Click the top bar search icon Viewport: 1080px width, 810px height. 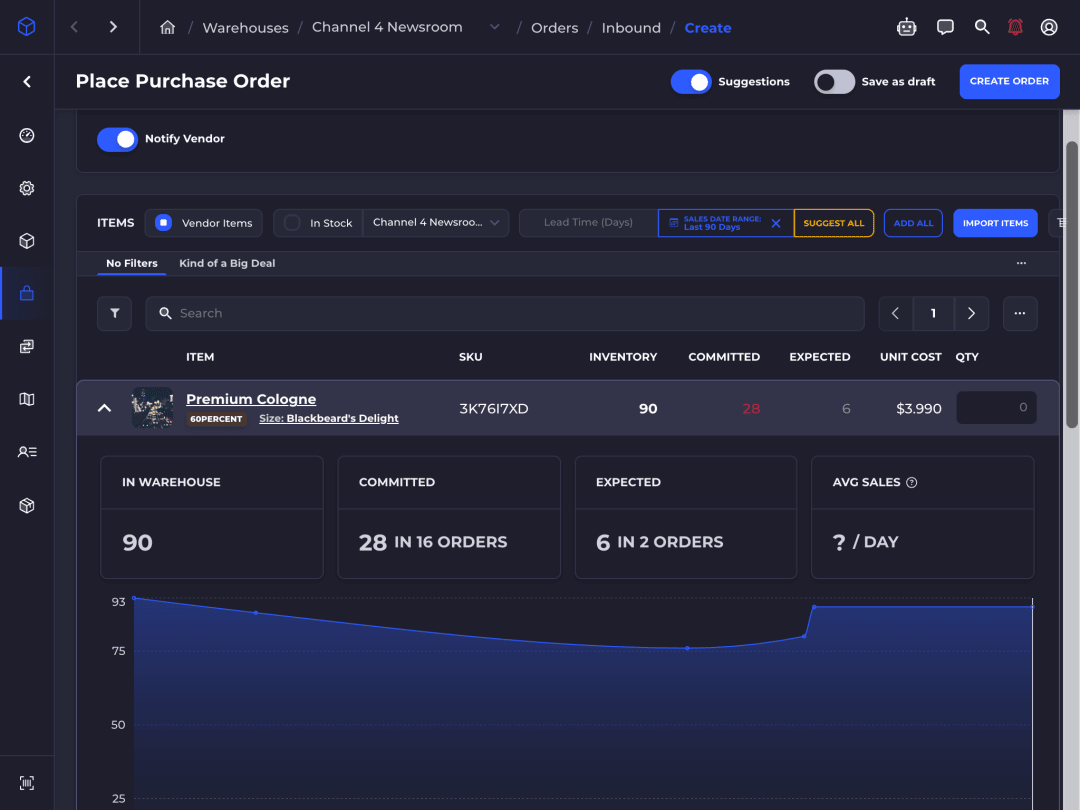pos(982,27)
